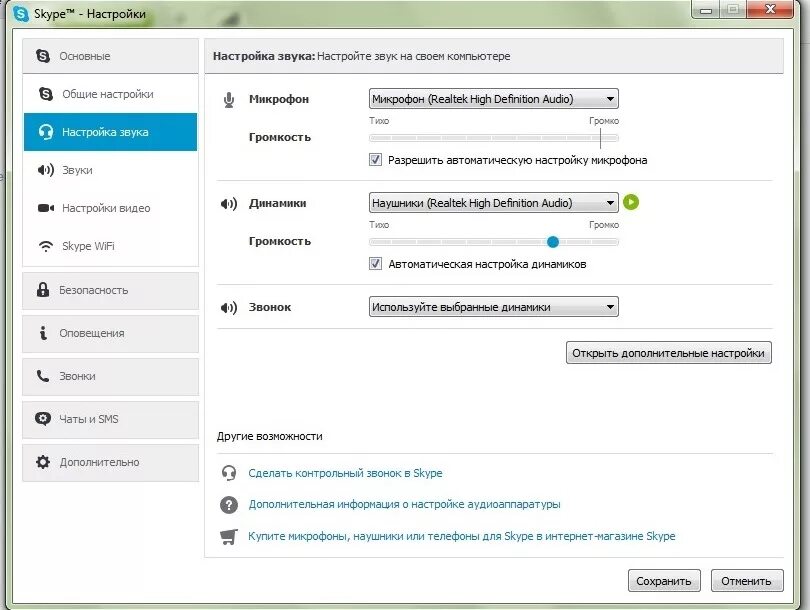Expand the Дополнительно section
The image size is (810, 610).
pos(111,462)
